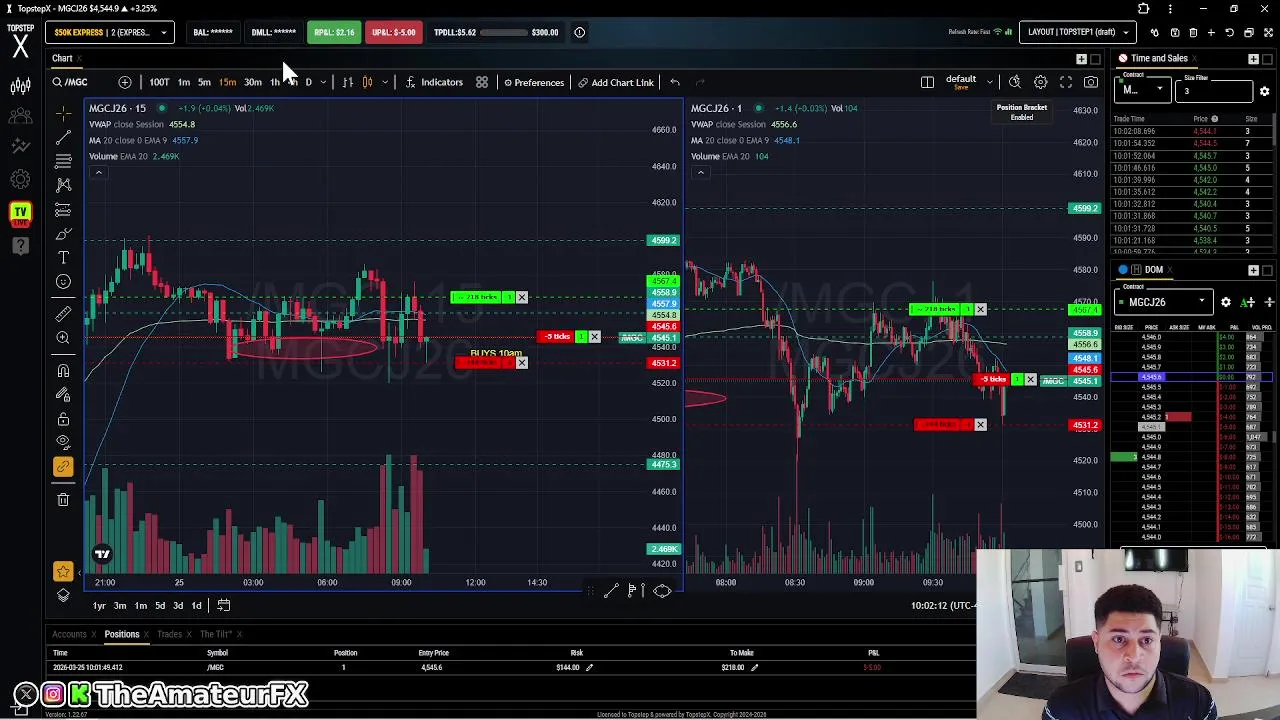Switch chart to 5m timeframe
This screenshot has width=1280, height=720.
[204, 82]
